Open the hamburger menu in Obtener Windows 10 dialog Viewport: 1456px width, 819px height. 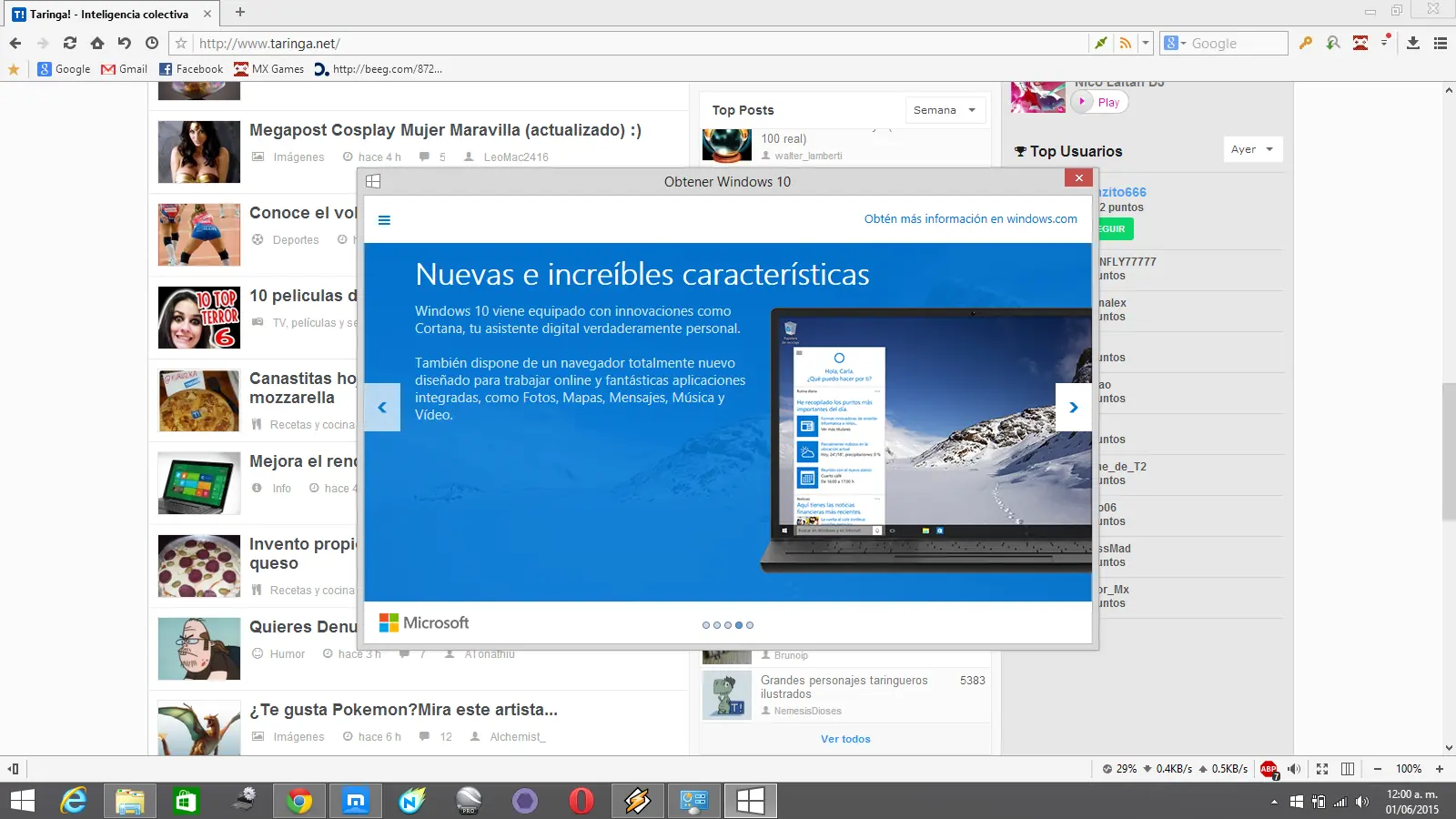click(x=384, y=220)
